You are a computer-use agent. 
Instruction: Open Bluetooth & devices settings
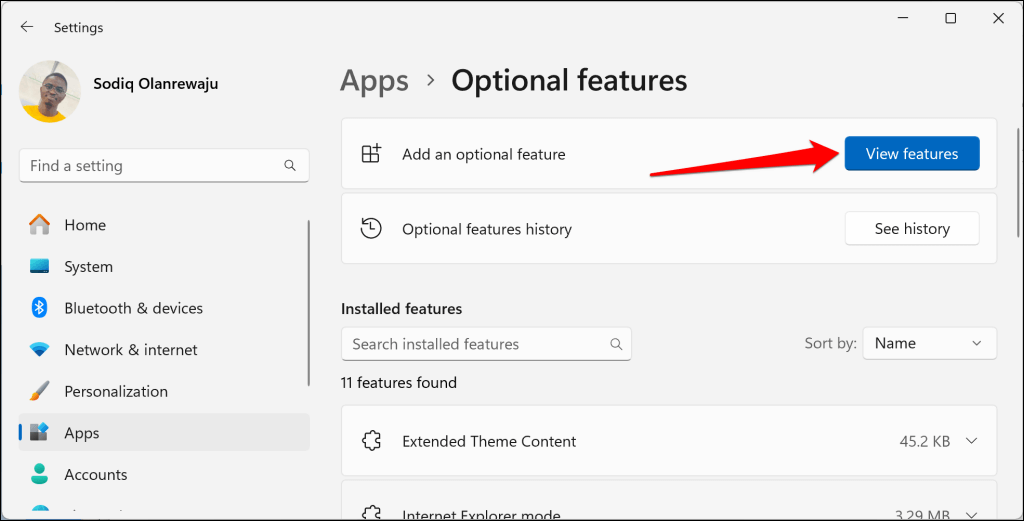(x=133, y=308)
